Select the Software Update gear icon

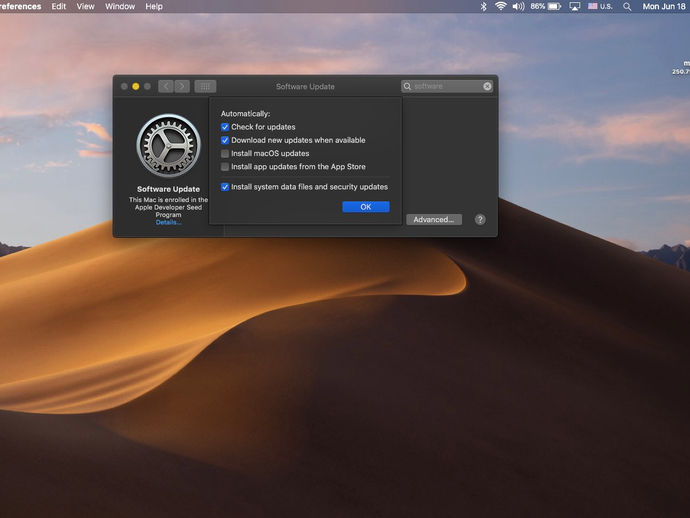point(169,146)
